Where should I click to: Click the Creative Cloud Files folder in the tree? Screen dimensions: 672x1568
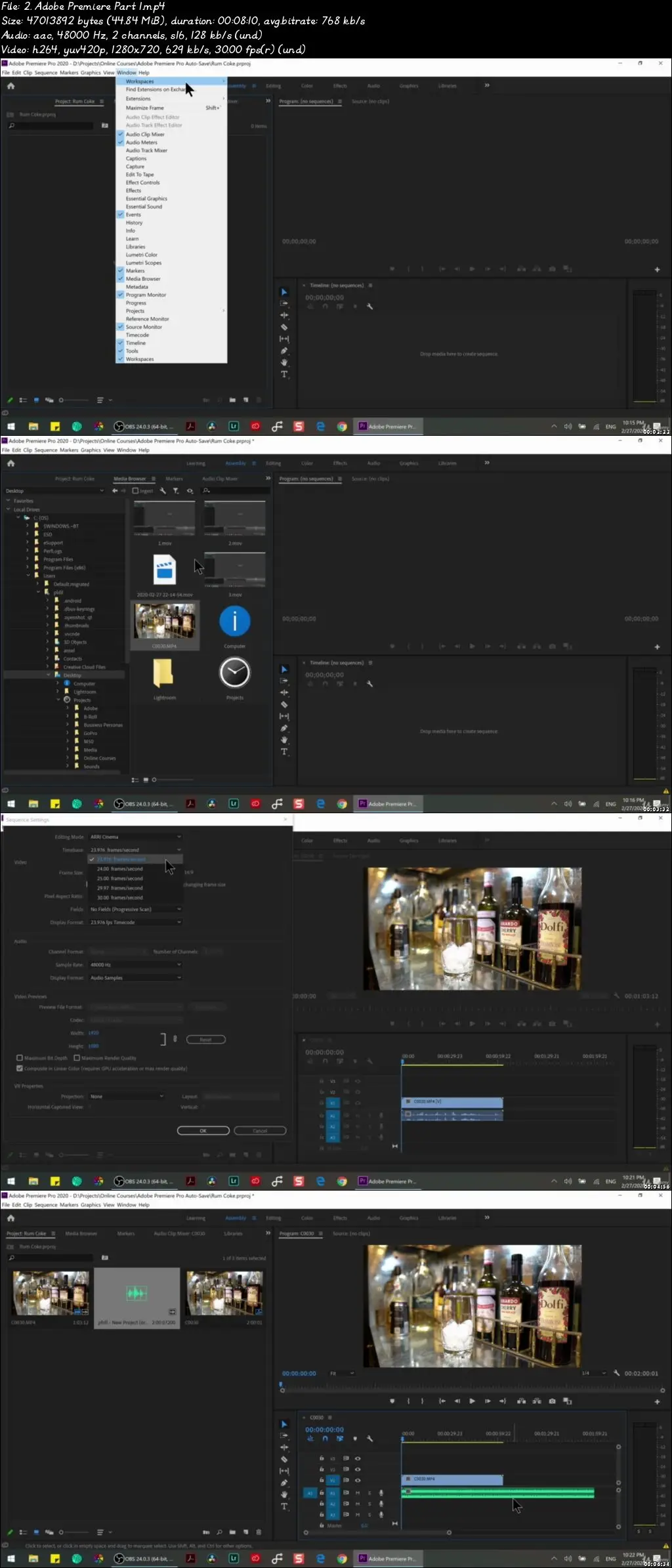tap(83, 667)
